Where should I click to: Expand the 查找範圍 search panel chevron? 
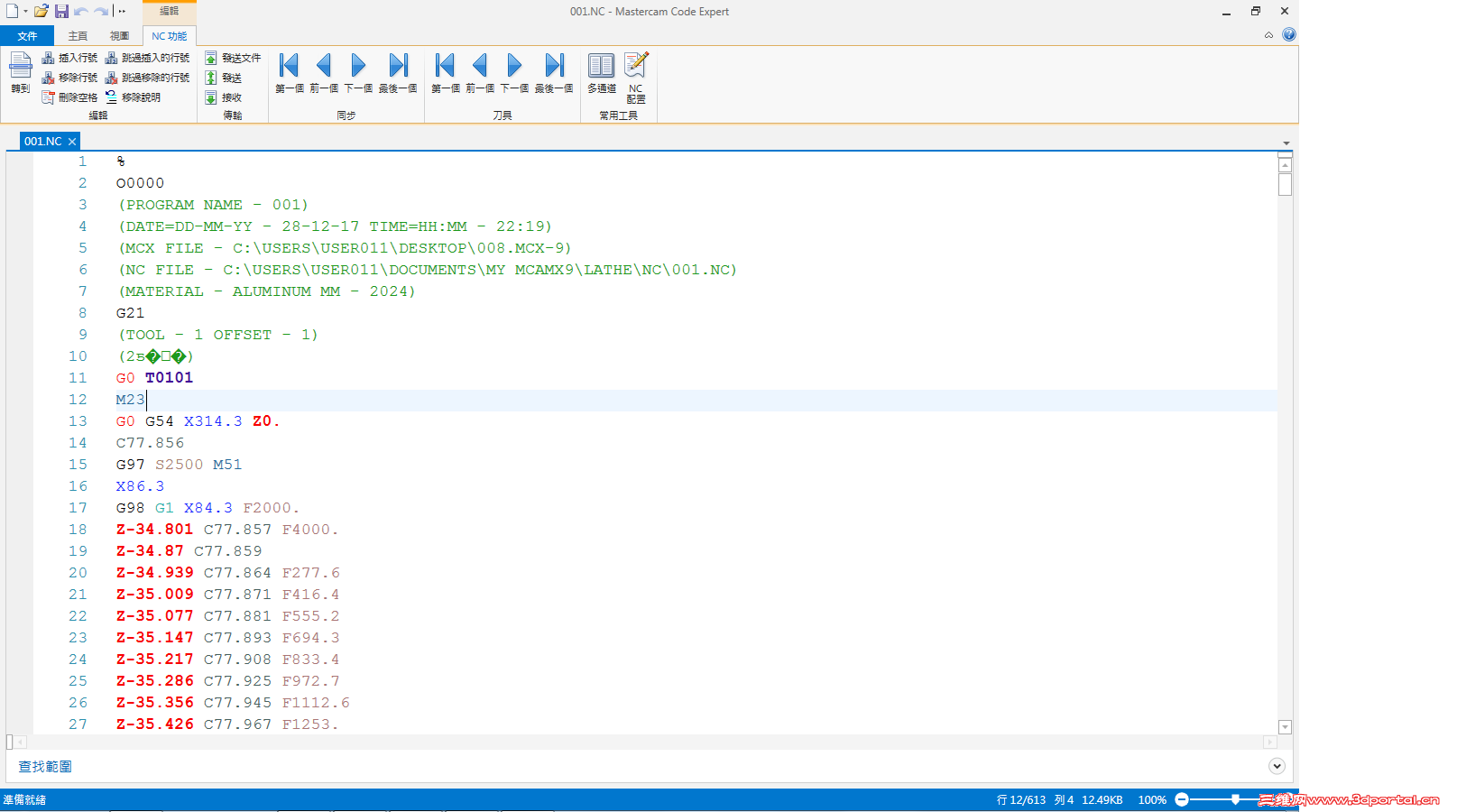tap(1277, 766)
